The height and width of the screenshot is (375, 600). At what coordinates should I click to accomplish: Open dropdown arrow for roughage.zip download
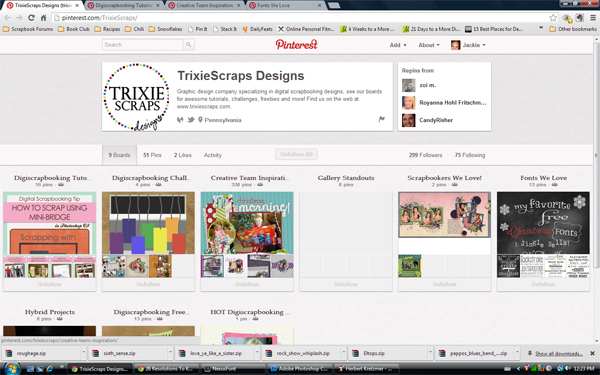83,353
